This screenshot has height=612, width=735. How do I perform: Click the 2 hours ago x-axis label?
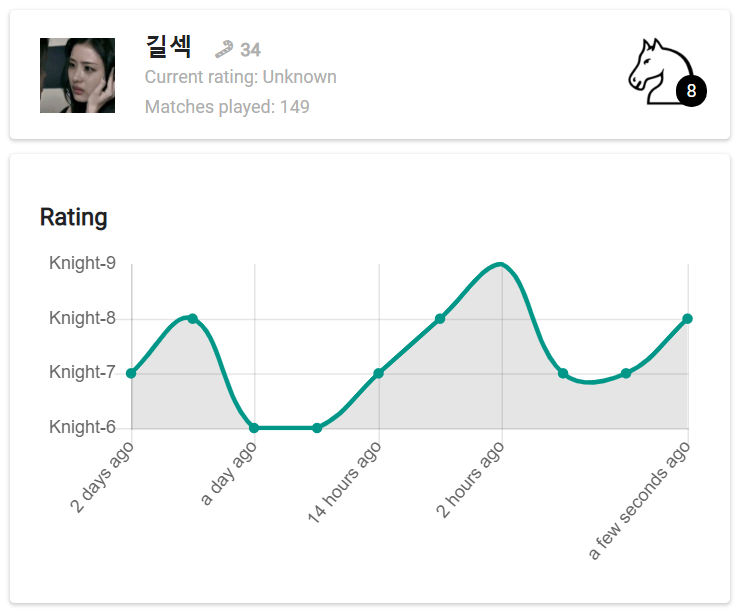[x=471, y=480]
